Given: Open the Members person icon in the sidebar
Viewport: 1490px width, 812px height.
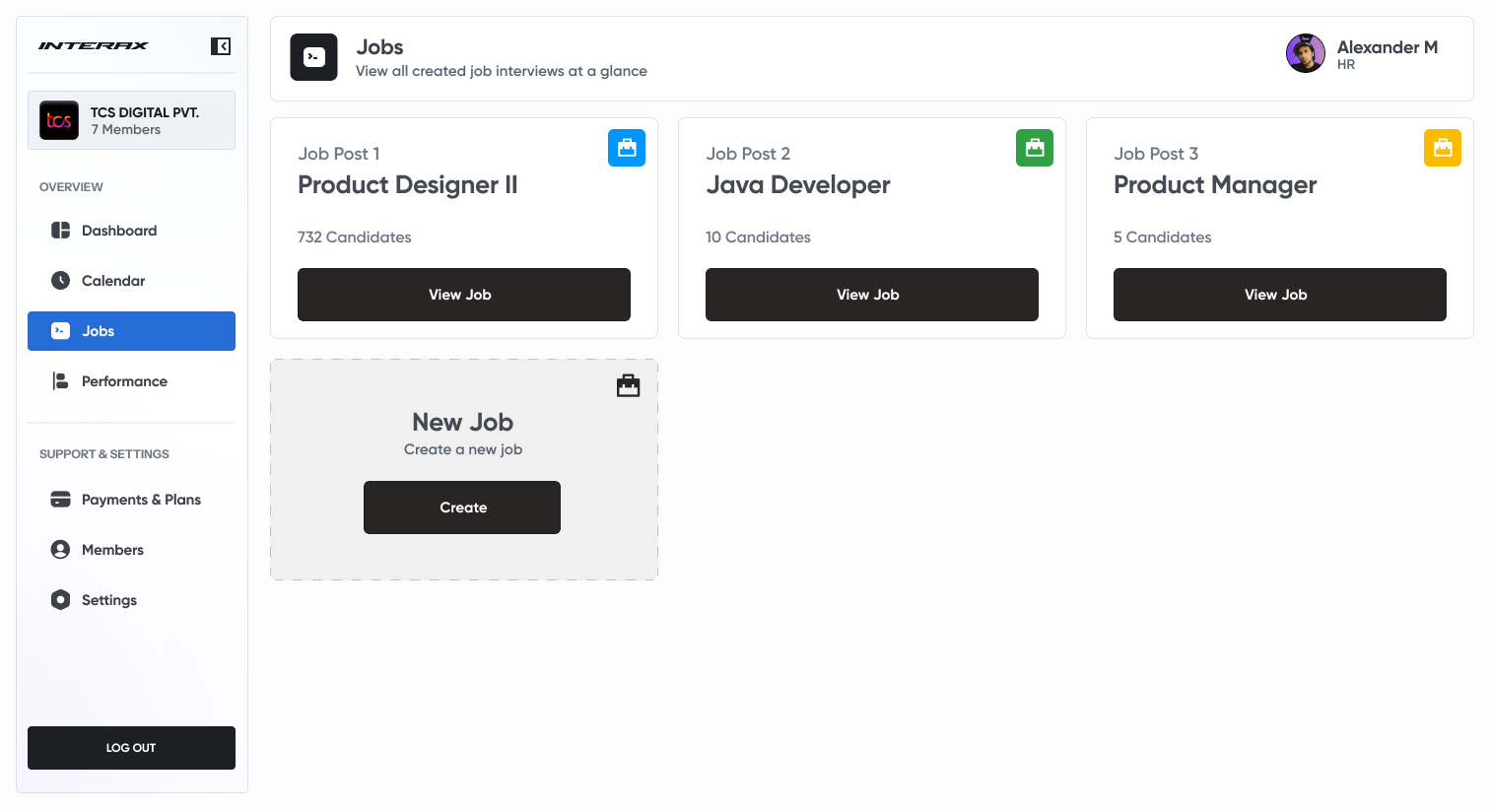Looking at the screenshot, I should [x=61, y=550].
